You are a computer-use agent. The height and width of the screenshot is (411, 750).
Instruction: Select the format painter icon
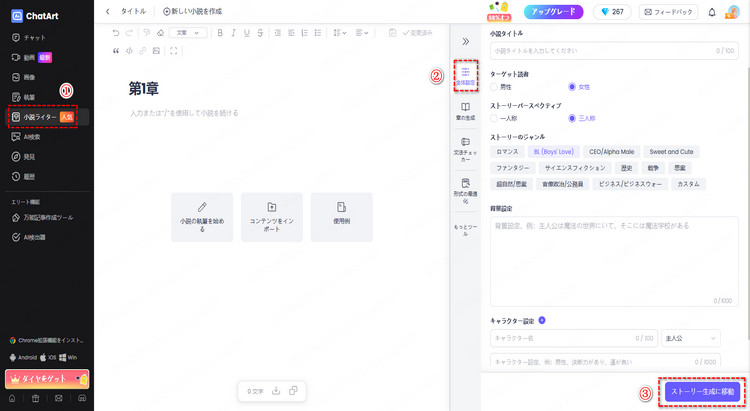(147, 33)
